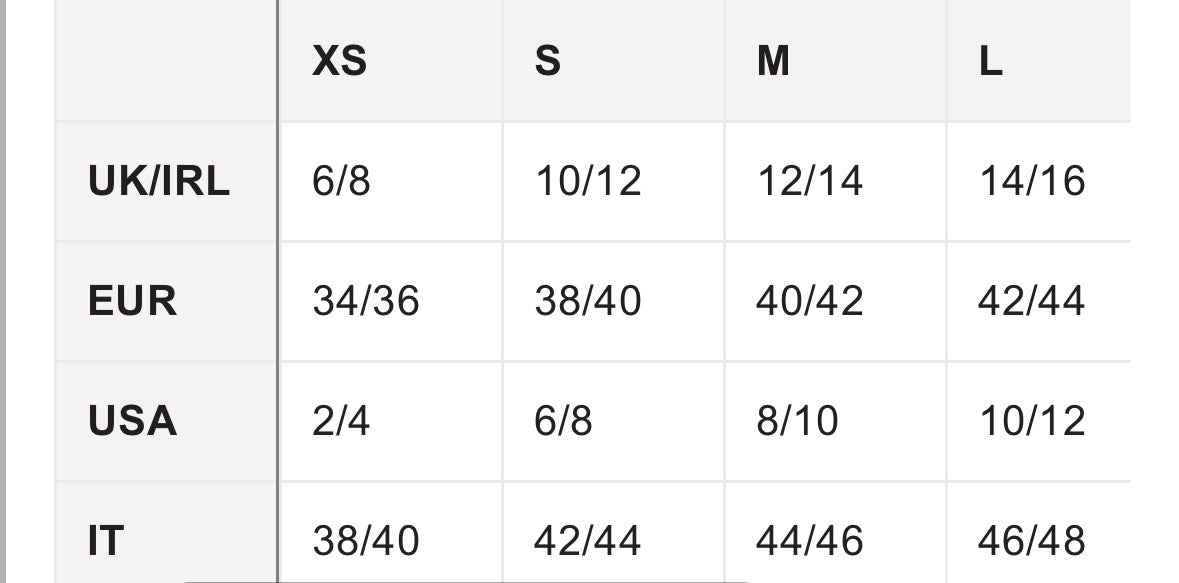The height and width of the screenshot is (583, 1179).
Task: Select the EUR row label
Action: [x=166, y=301]
